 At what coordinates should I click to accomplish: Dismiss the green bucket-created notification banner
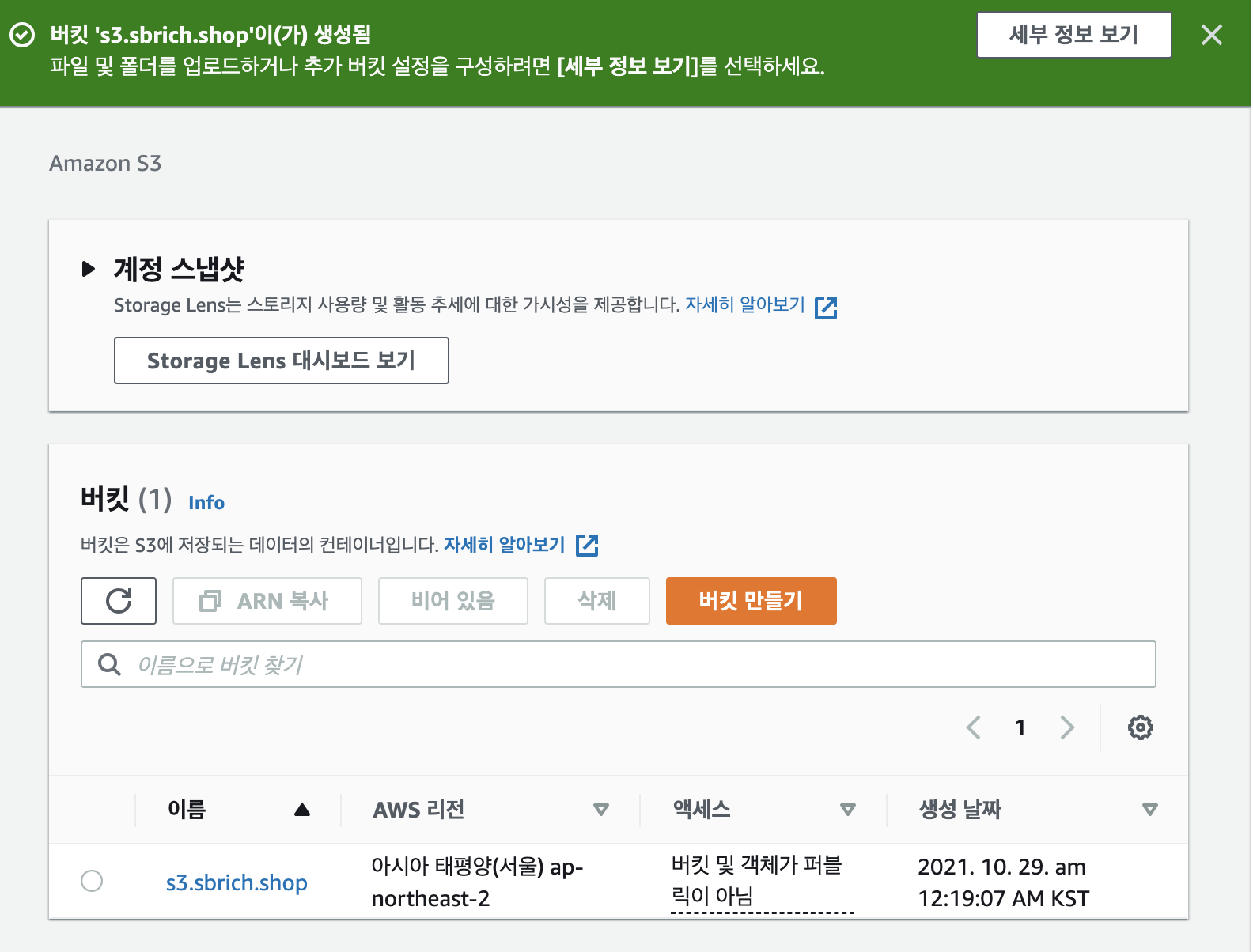(x=1211, y=35)
